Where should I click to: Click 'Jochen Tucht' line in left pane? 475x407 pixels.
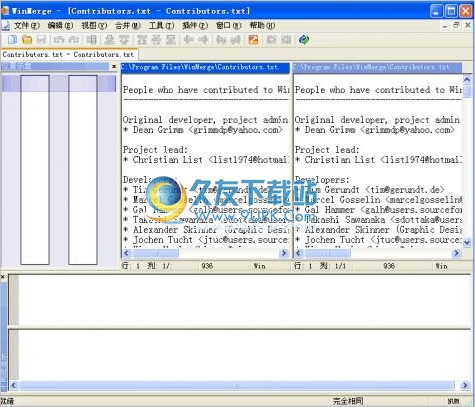click(x=205, y=240)
